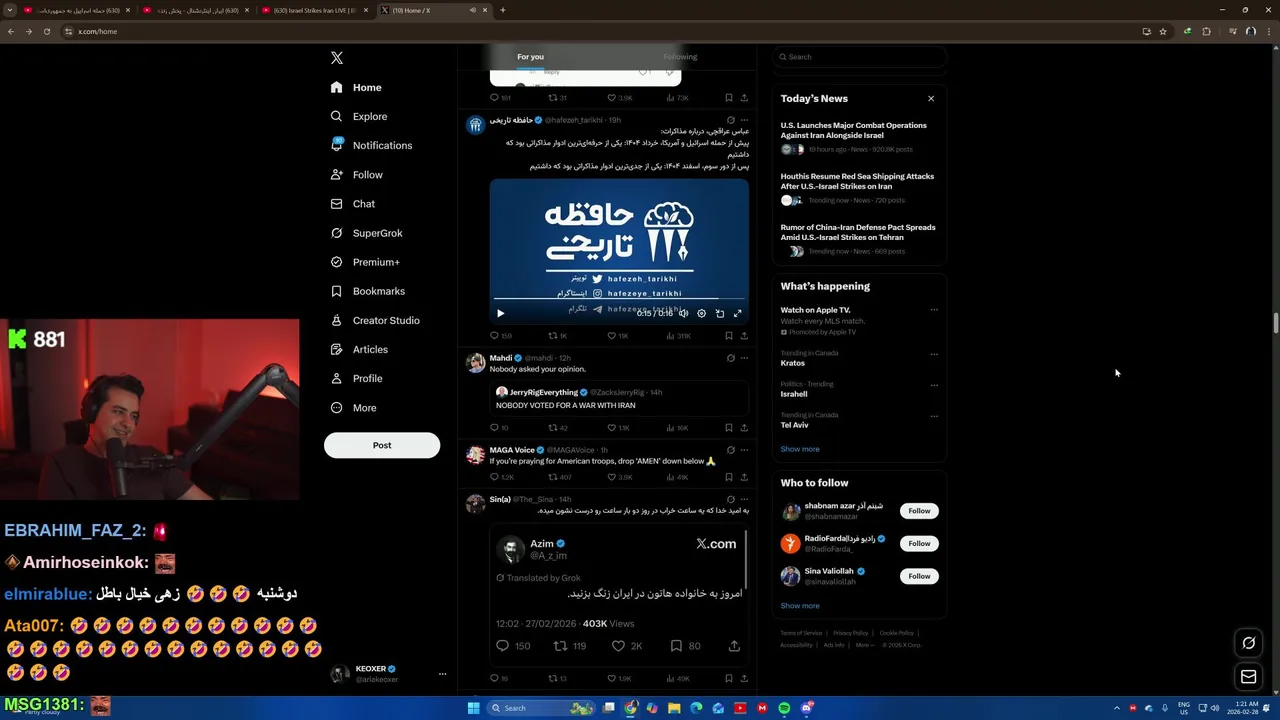The width and height of the screenshot is (1280, 720).
Task: Open the Grok floating button
Action: pos(1248,643)
